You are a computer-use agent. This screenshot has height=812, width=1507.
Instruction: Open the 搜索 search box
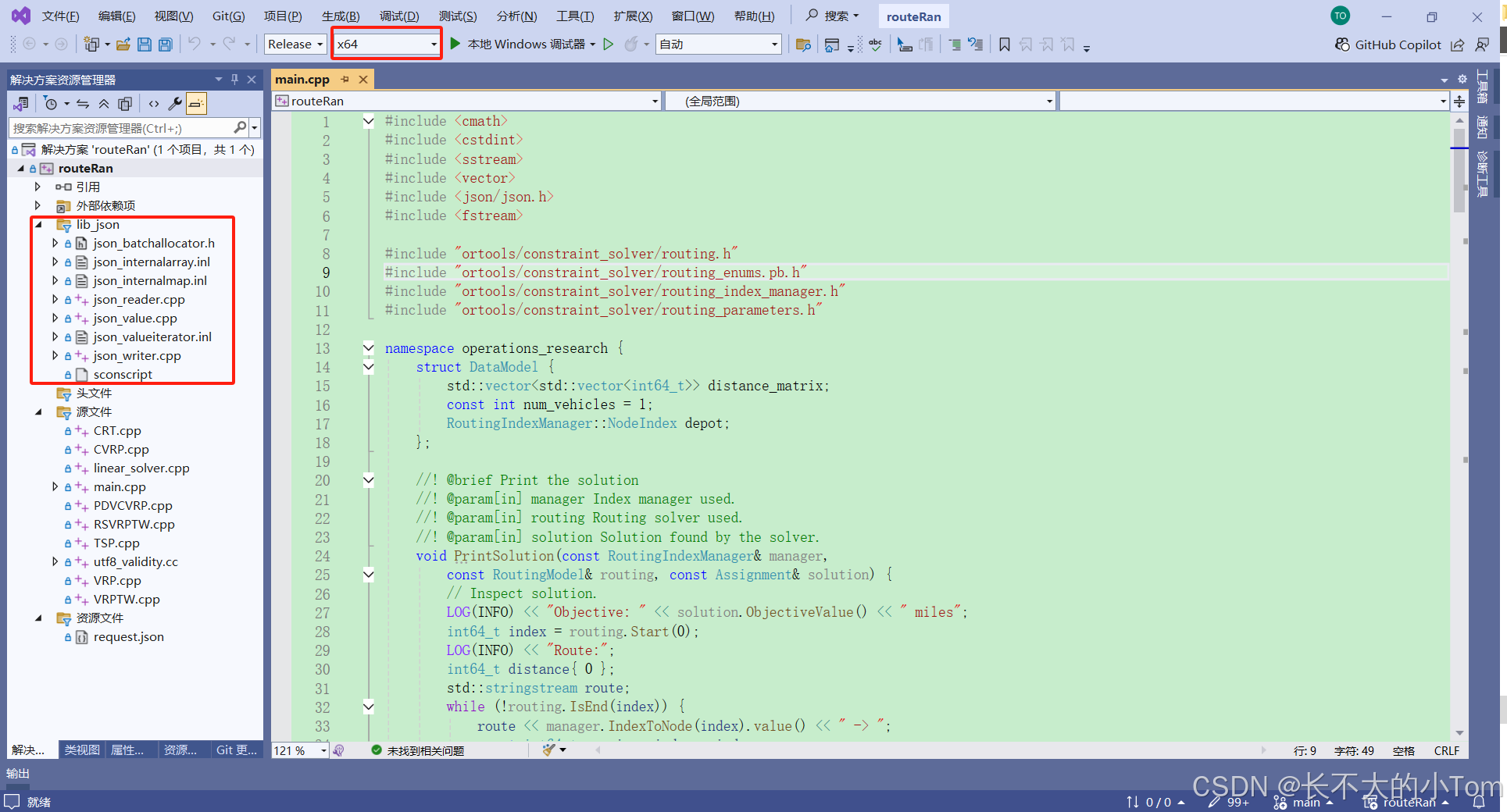[831, 16]
